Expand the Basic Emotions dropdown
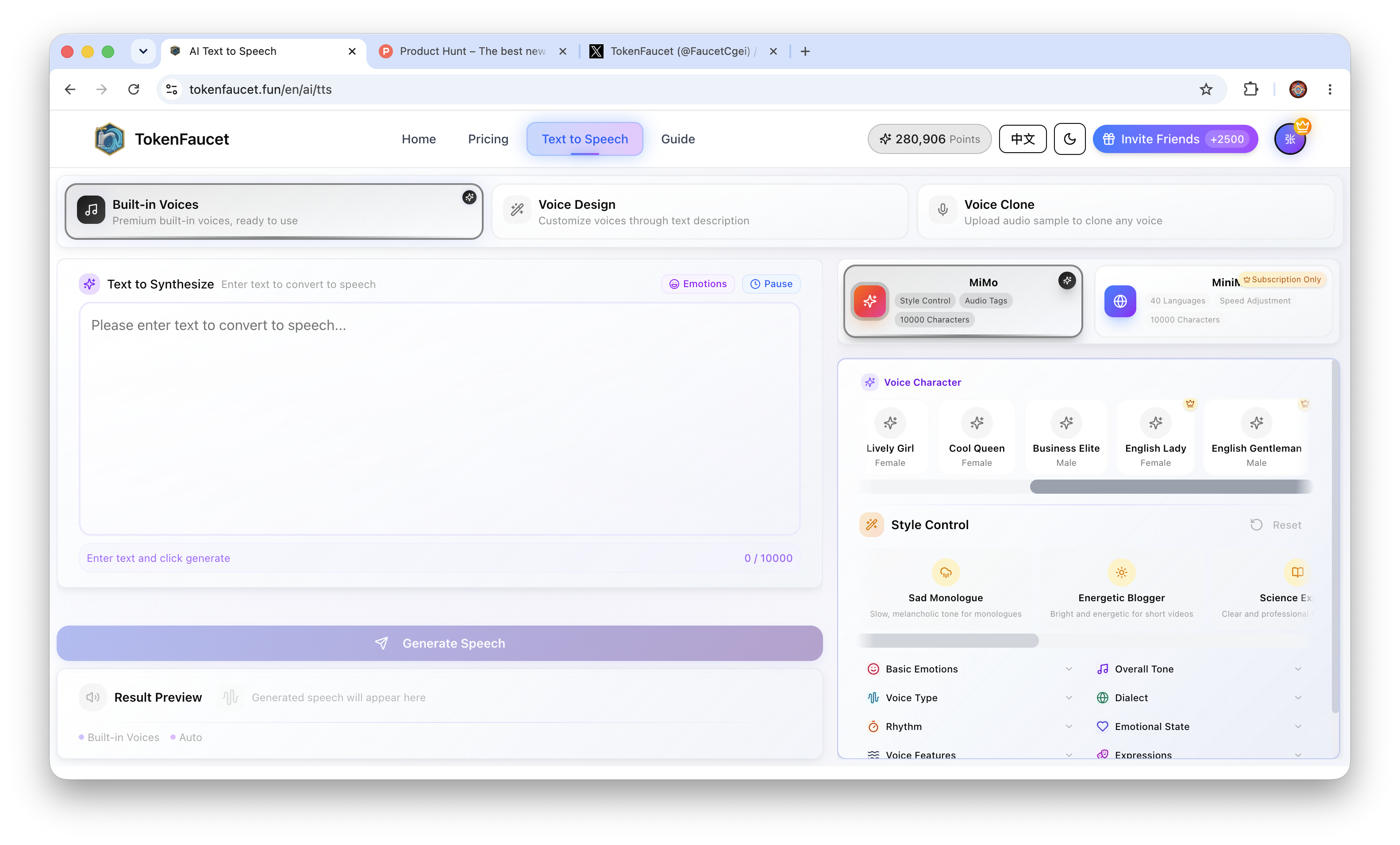Screen dimensions: 1400x845 point(970,669)
